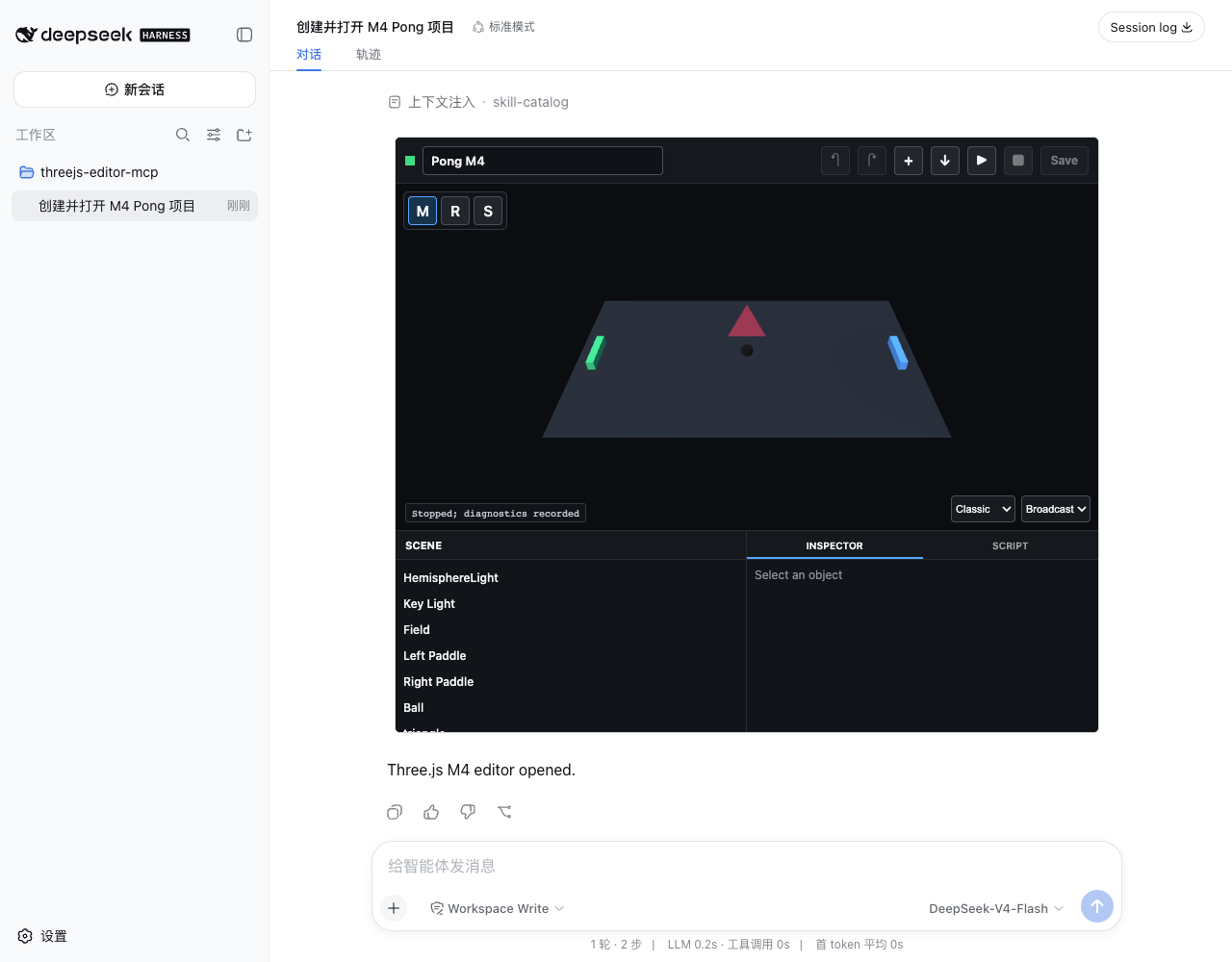Select HemisphereLight in the scene list

pyautogui.click(x=571, y=578)
